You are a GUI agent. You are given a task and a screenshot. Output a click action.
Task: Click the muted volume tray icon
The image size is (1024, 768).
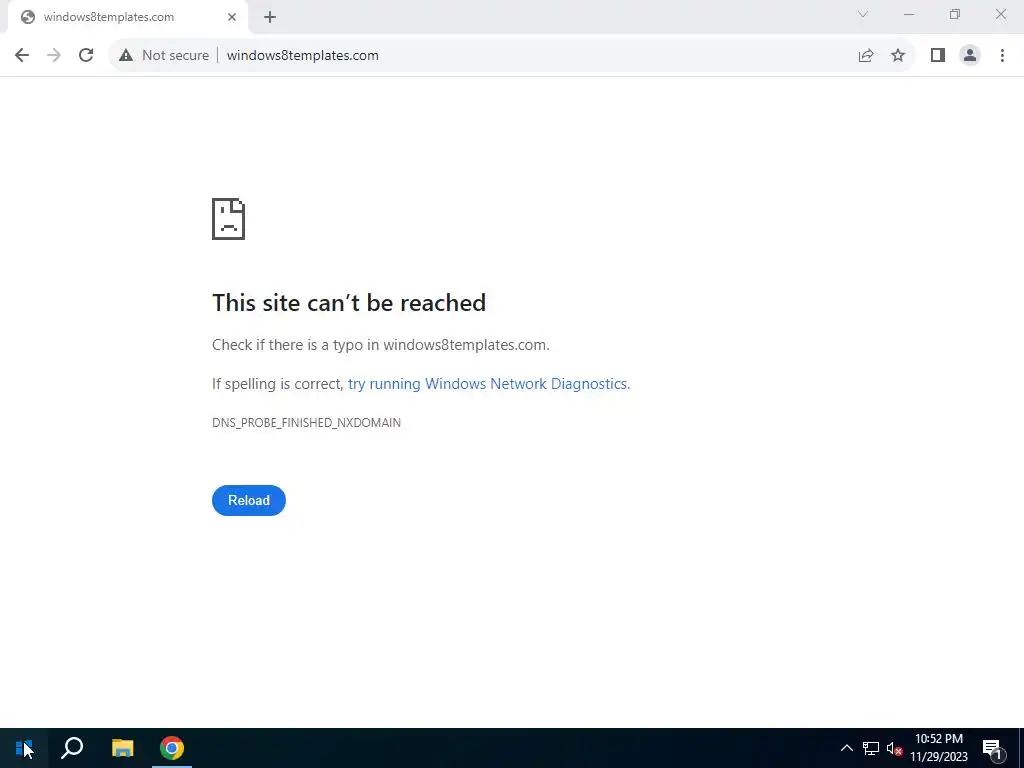894,748
